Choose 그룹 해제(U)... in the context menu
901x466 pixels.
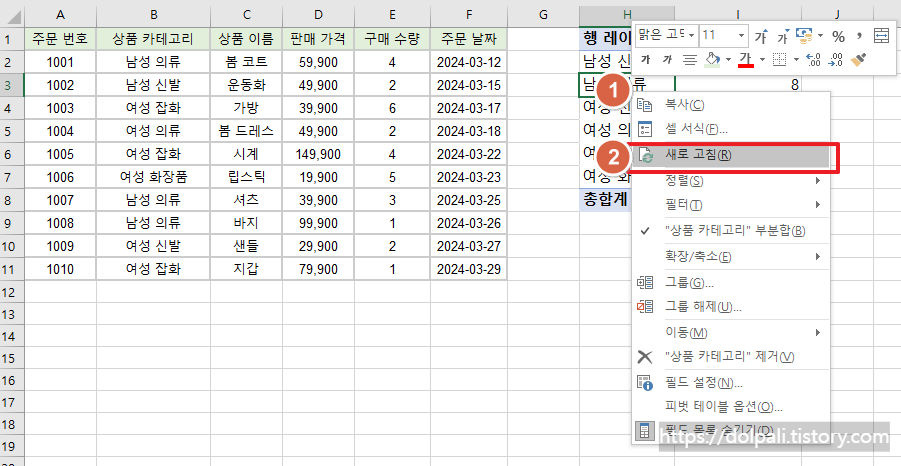coord(731,306)
